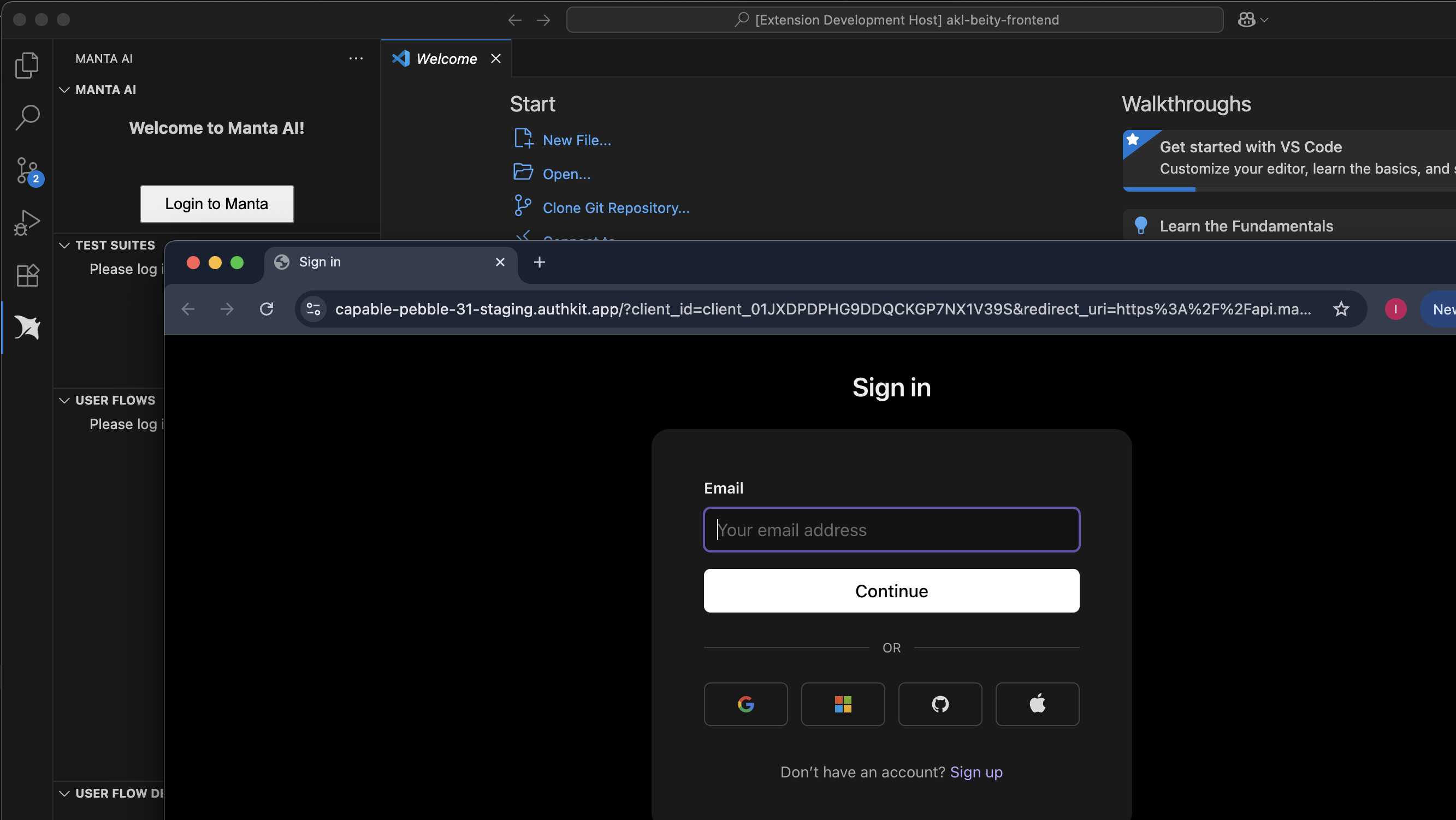Screen dimensions: 1456x820
Task: Sign in with Microsoft icon button
Action: [x=842, y=704]
